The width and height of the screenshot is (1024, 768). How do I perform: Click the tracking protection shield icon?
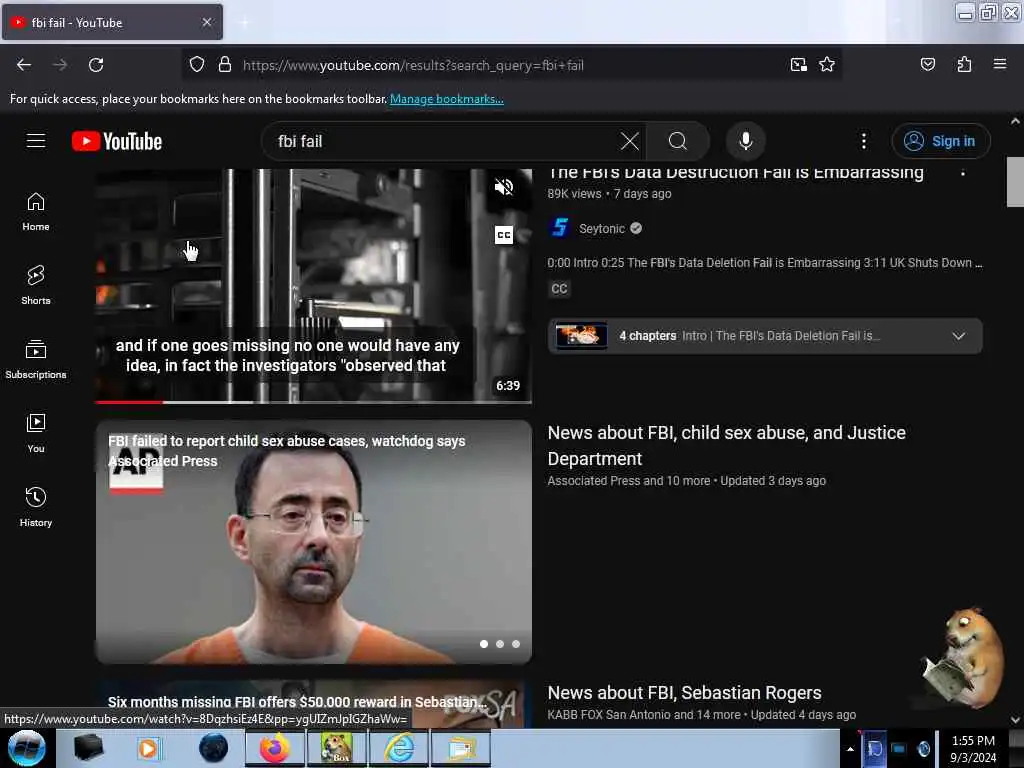point(197,65)
